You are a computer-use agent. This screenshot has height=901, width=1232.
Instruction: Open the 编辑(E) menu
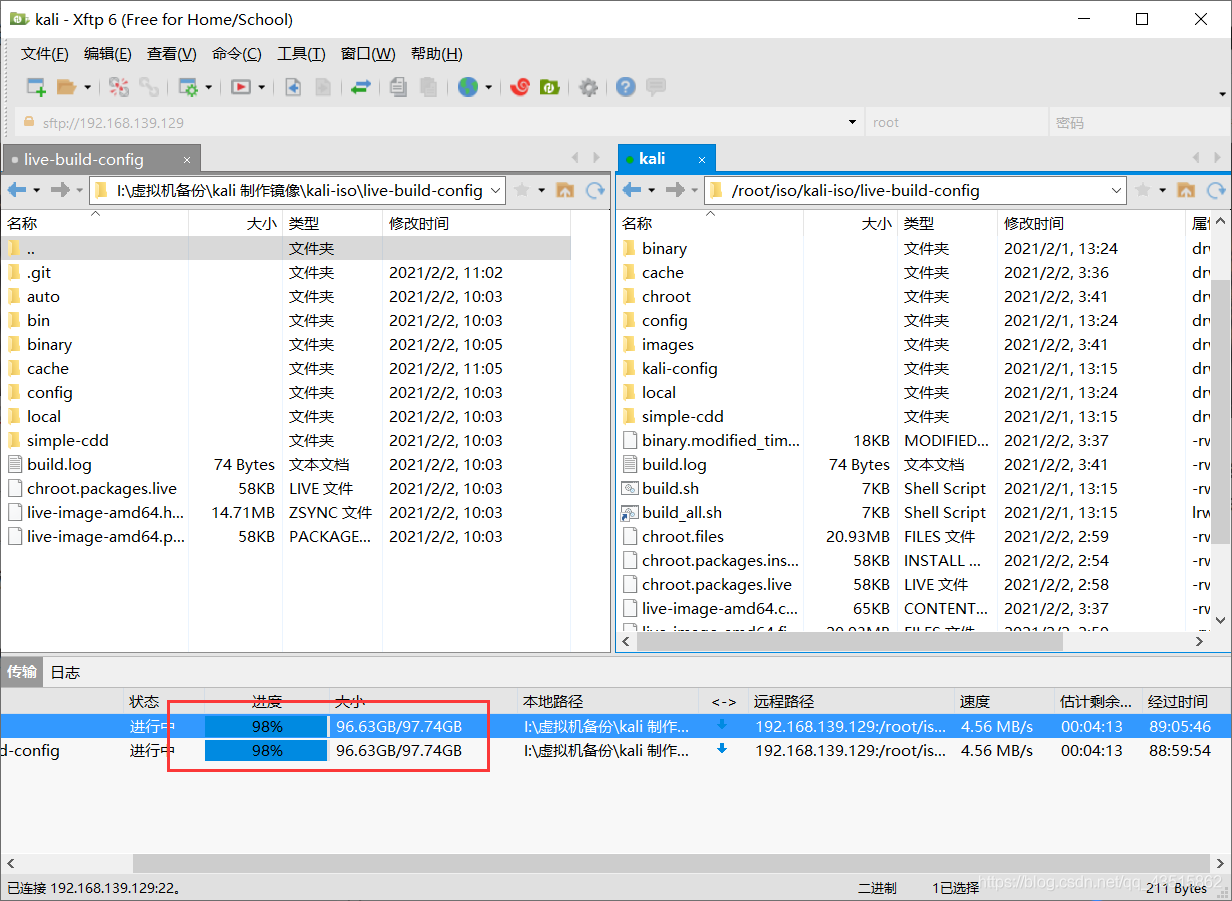(108, 54)
